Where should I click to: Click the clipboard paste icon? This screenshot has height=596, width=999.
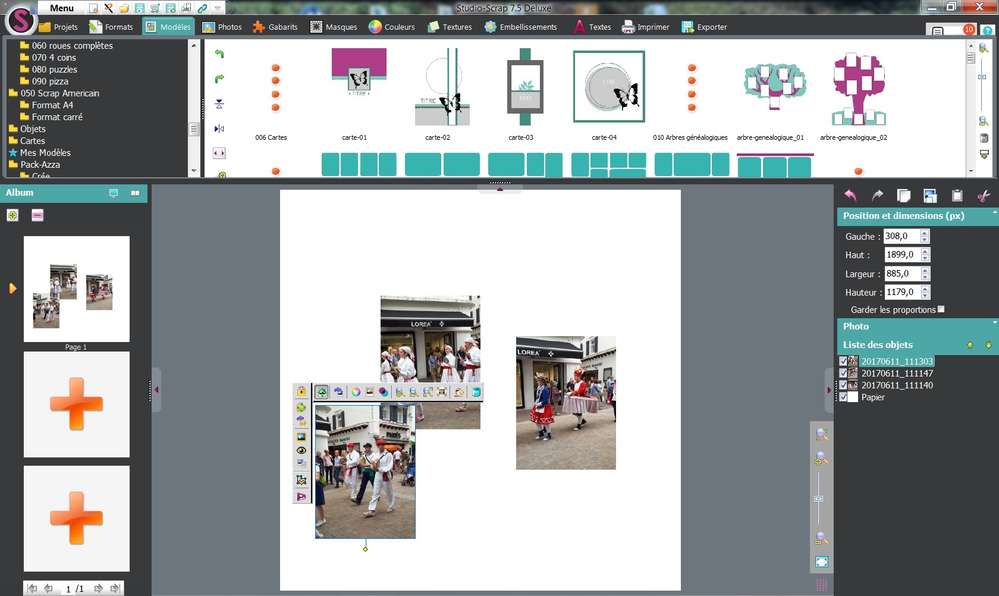pyautogui.click(x=957, y=196)
